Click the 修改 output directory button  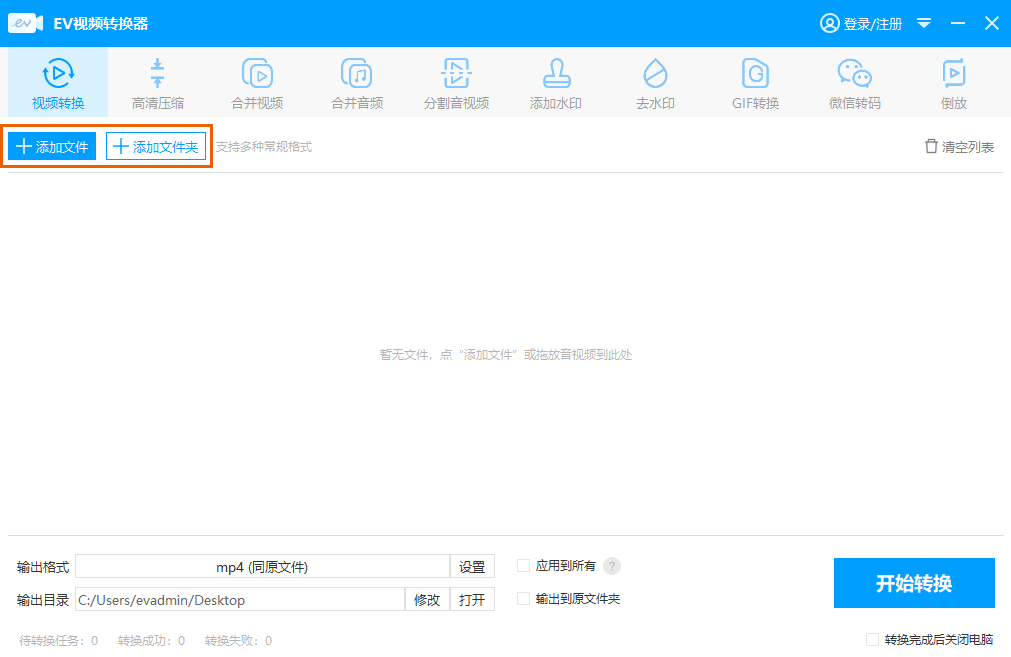pyautogui.click(x=427, y=600)
